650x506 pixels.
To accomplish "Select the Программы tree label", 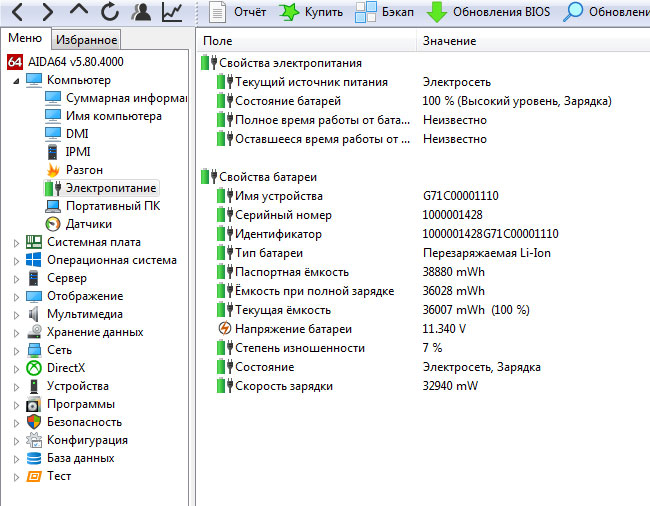I will [x=81, y=404].
